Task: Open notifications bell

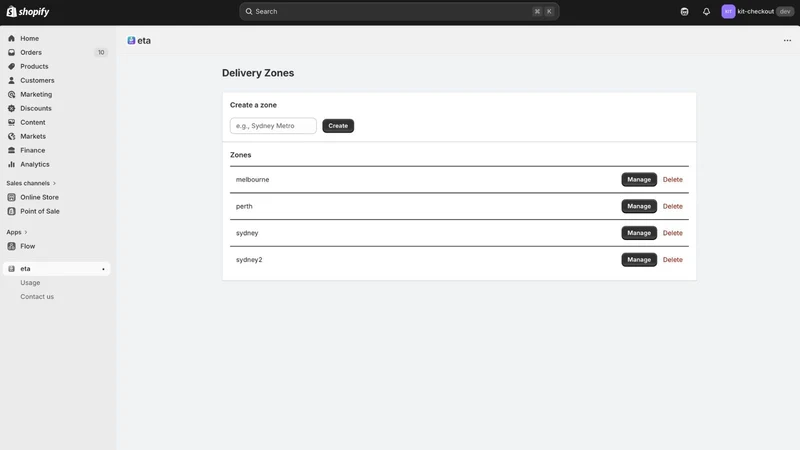Action: (x=706, y=11)
